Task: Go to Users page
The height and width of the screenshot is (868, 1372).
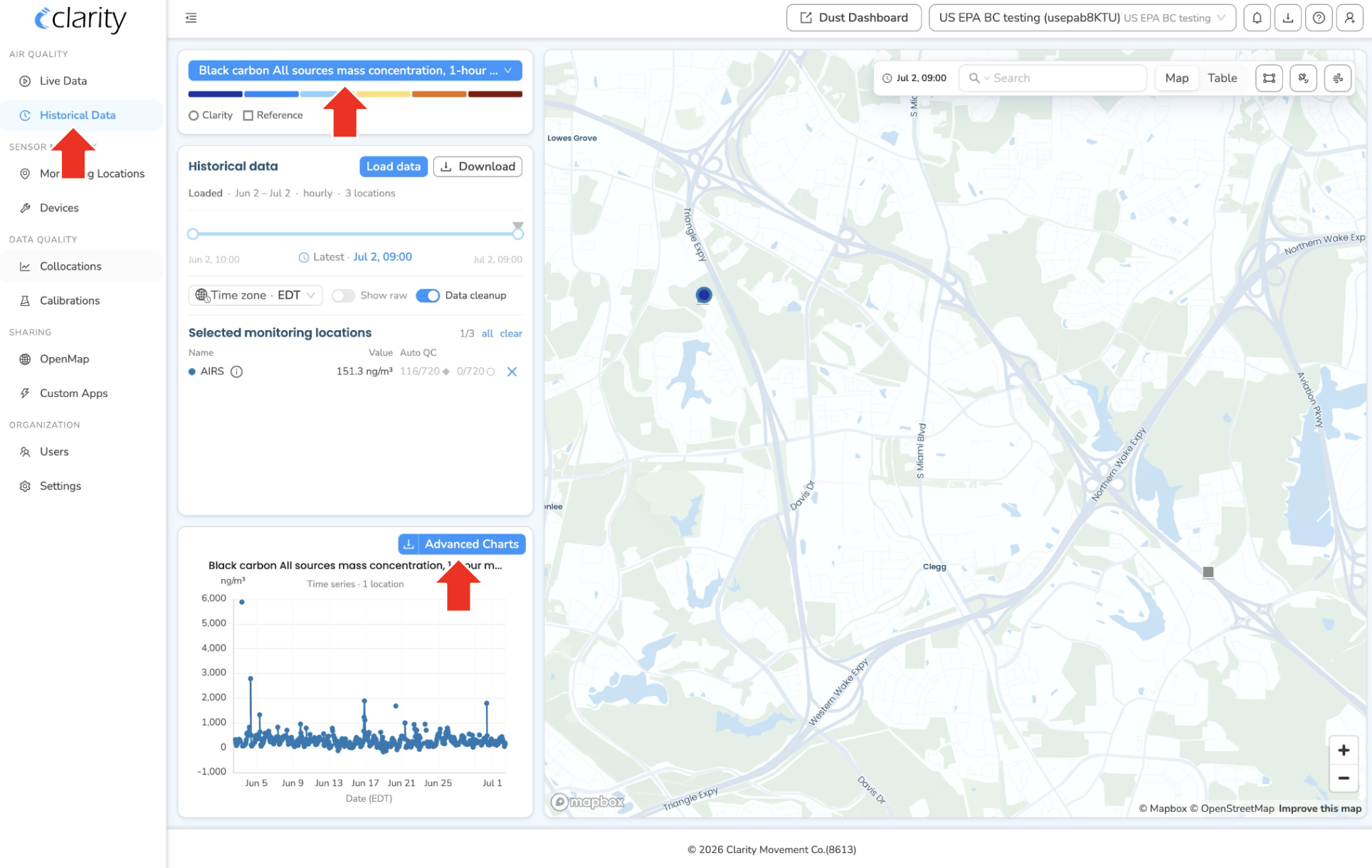Action: click(x=81, y=451)
